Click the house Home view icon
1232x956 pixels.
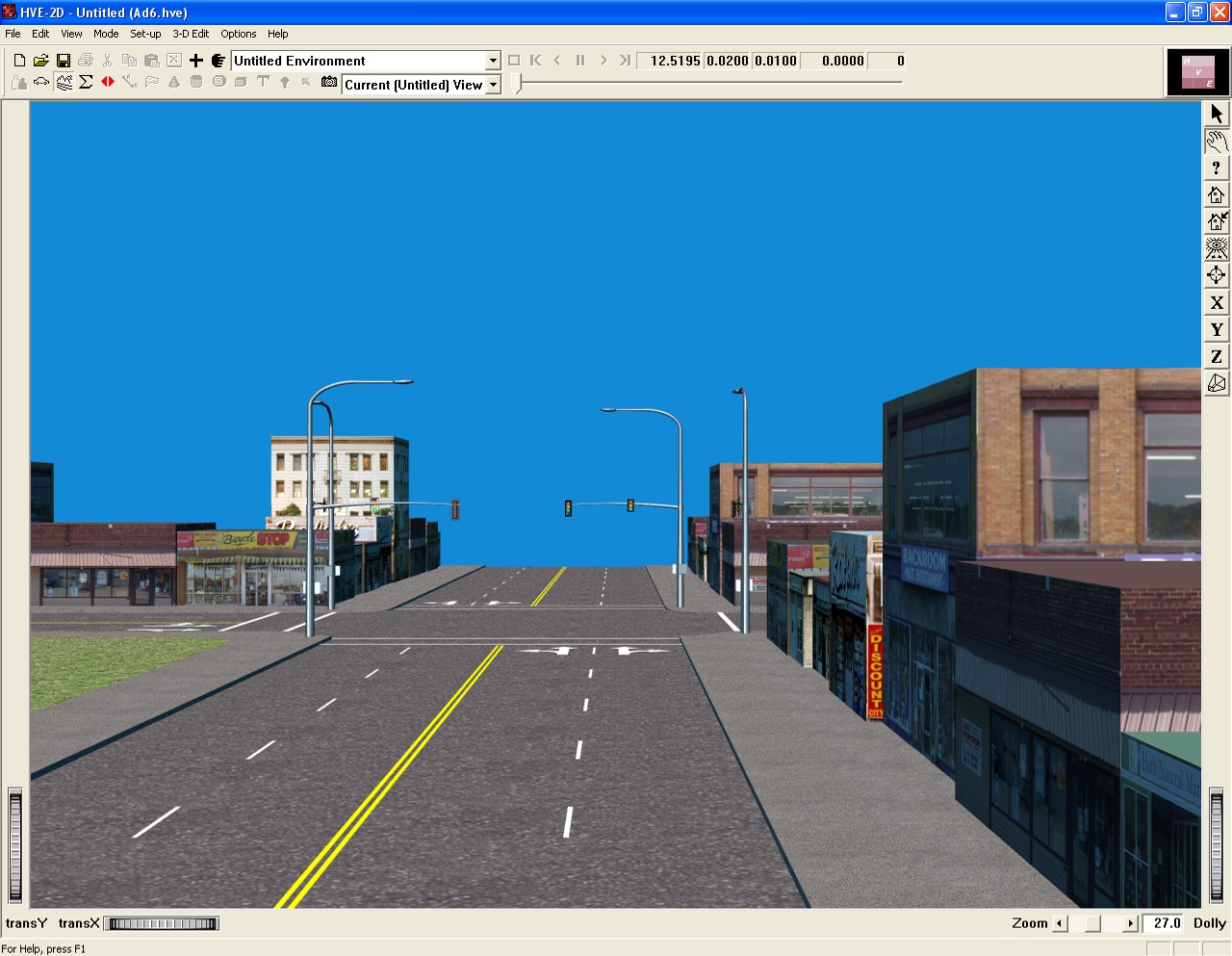1217,194
